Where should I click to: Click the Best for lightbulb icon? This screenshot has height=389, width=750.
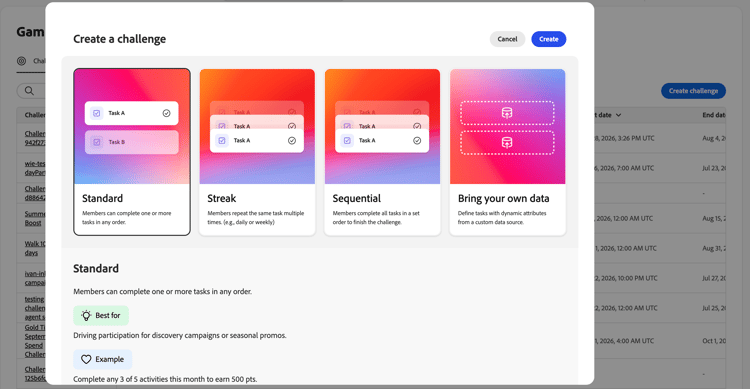(x=86, y=315)
